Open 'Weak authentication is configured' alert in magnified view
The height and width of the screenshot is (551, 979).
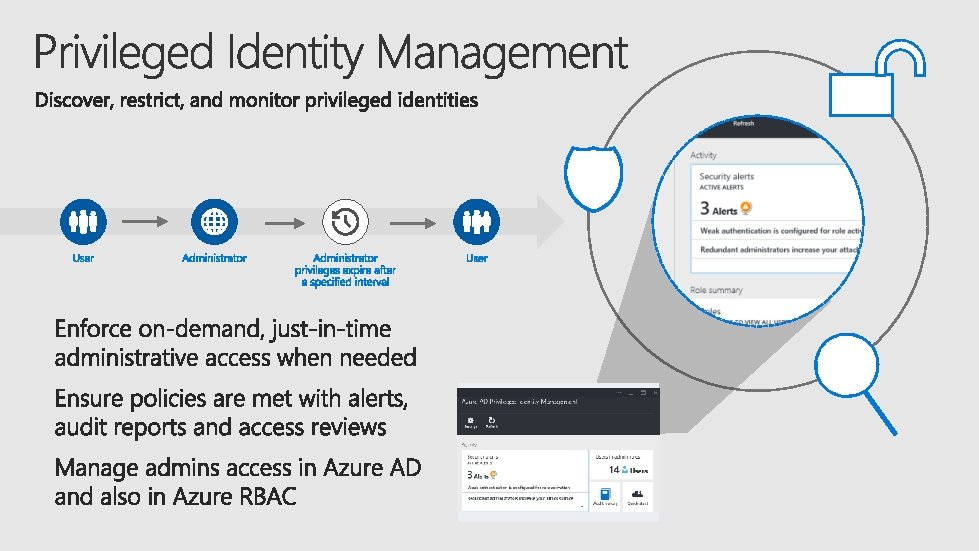point(780,231)
